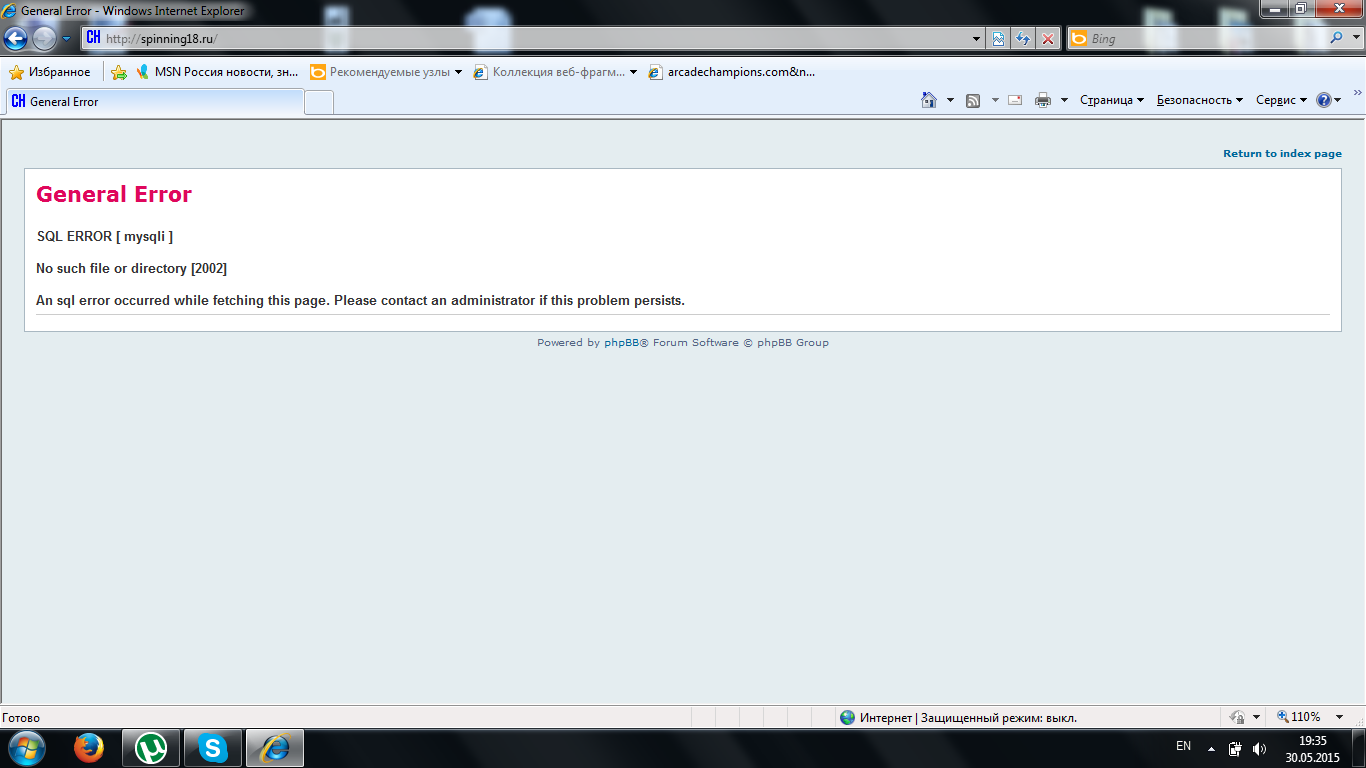This screenshot has height=768, width=1366.
Task: Click the Print icon in command bar
Action: [x=1043, y=100]
